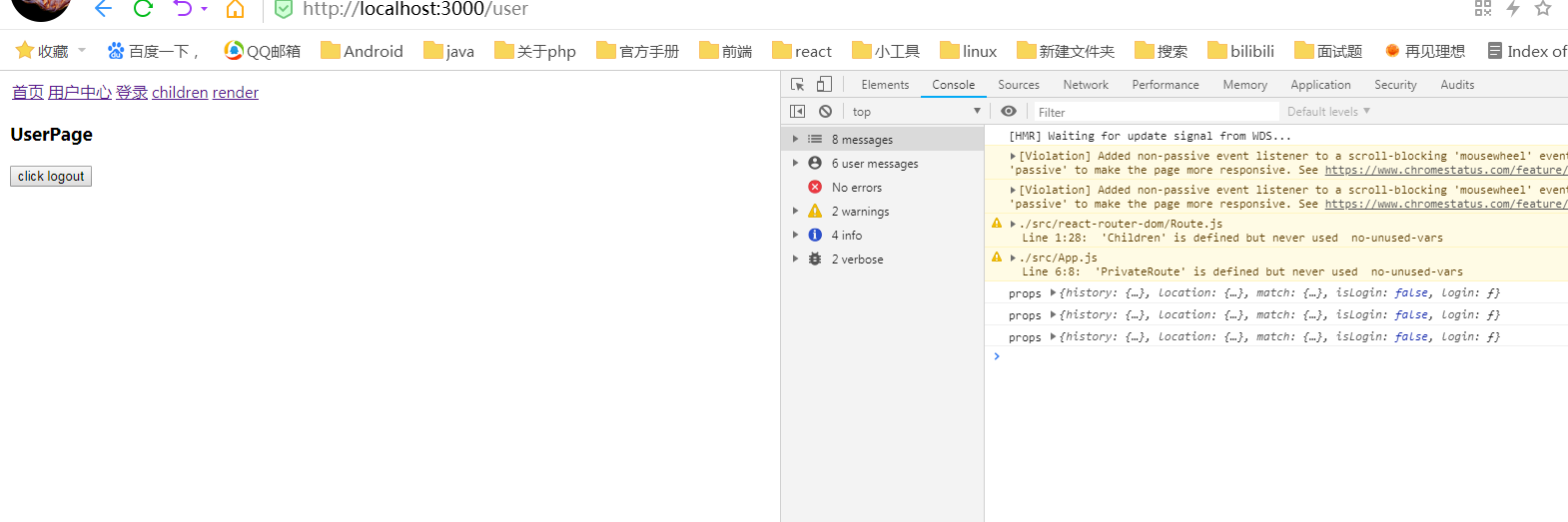Open the react bookmarks folder
The height and width of the screenshot is (522, 1568).
coord(802,51)
